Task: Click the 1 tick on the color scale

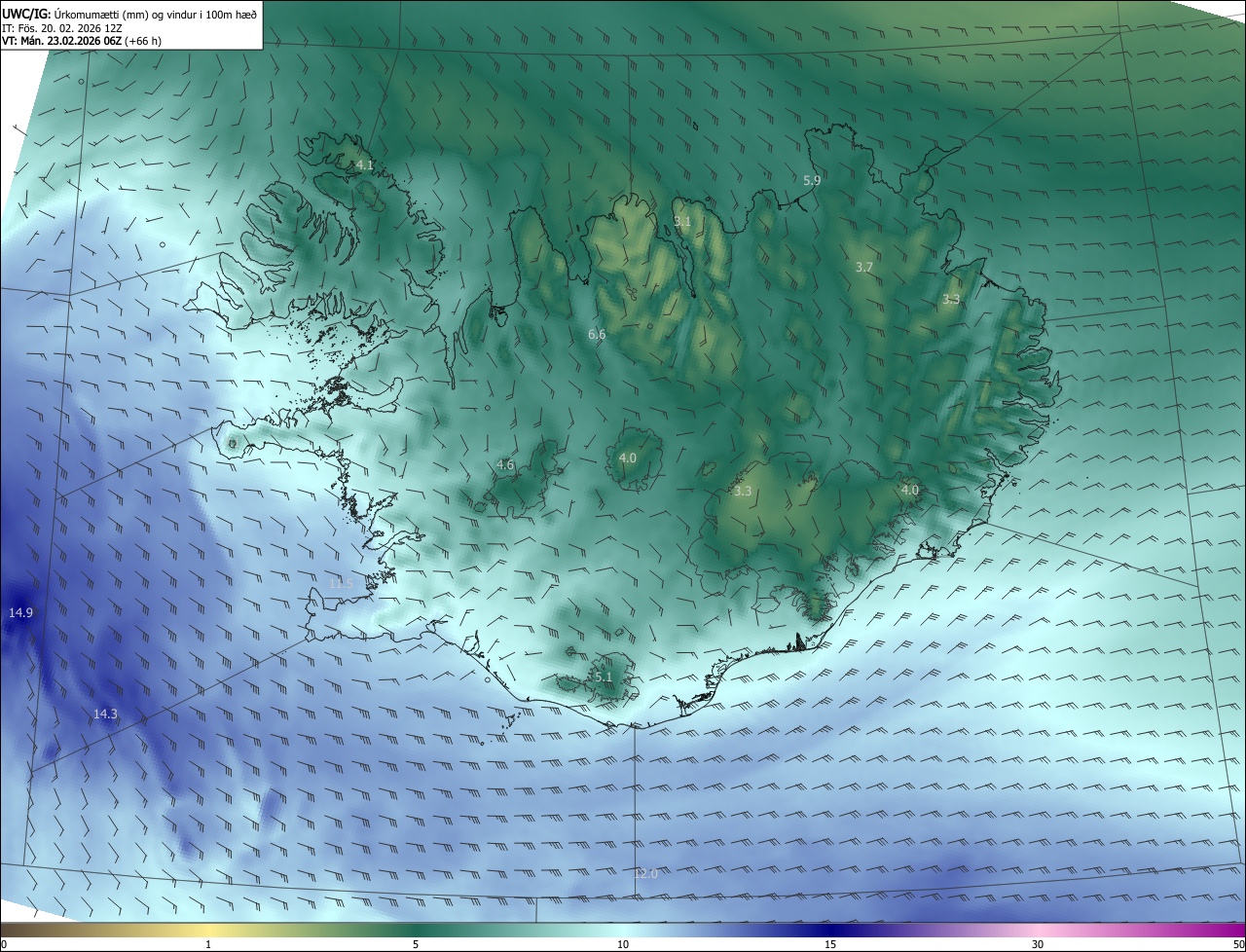Action: (208, 944)
